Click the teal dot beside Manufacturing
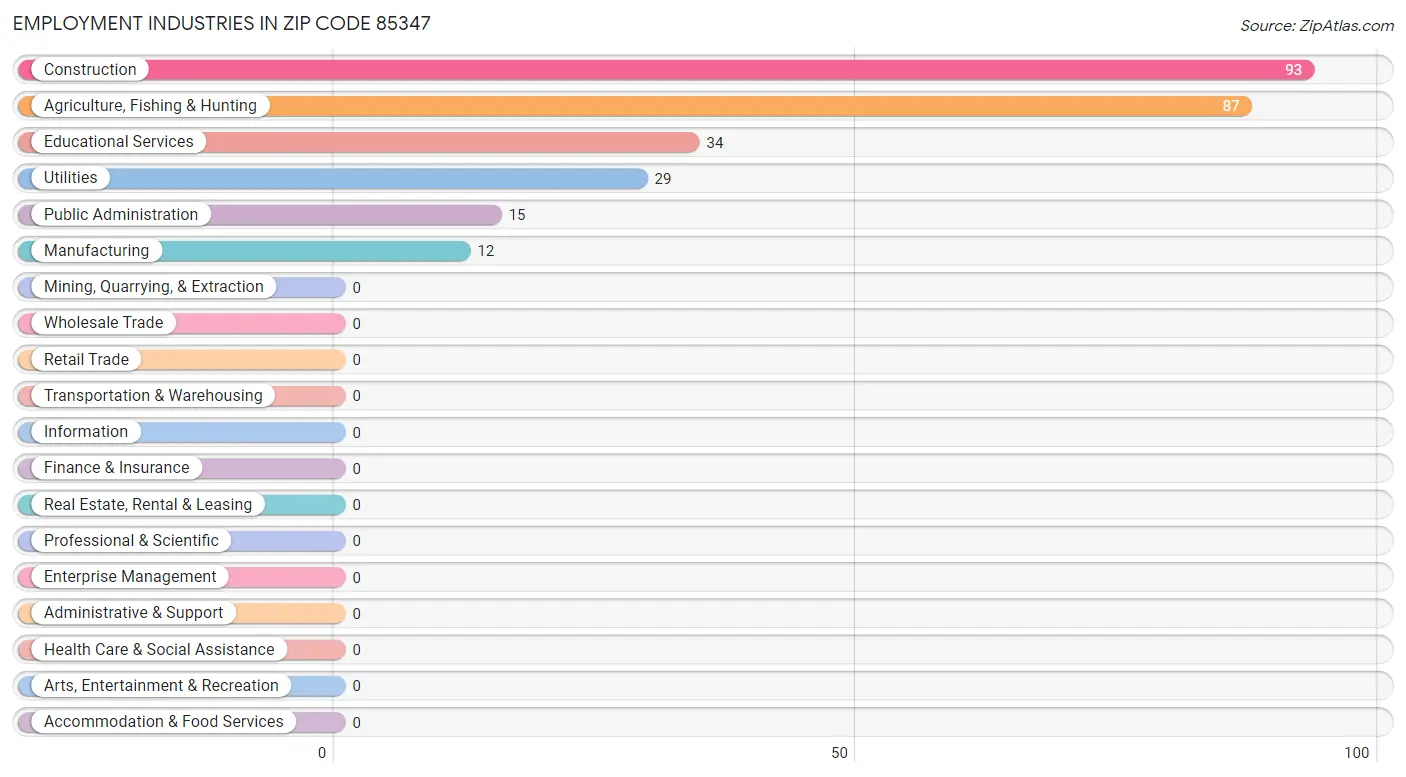Viewport: 1406px width, 777px height. pos(28,251)
